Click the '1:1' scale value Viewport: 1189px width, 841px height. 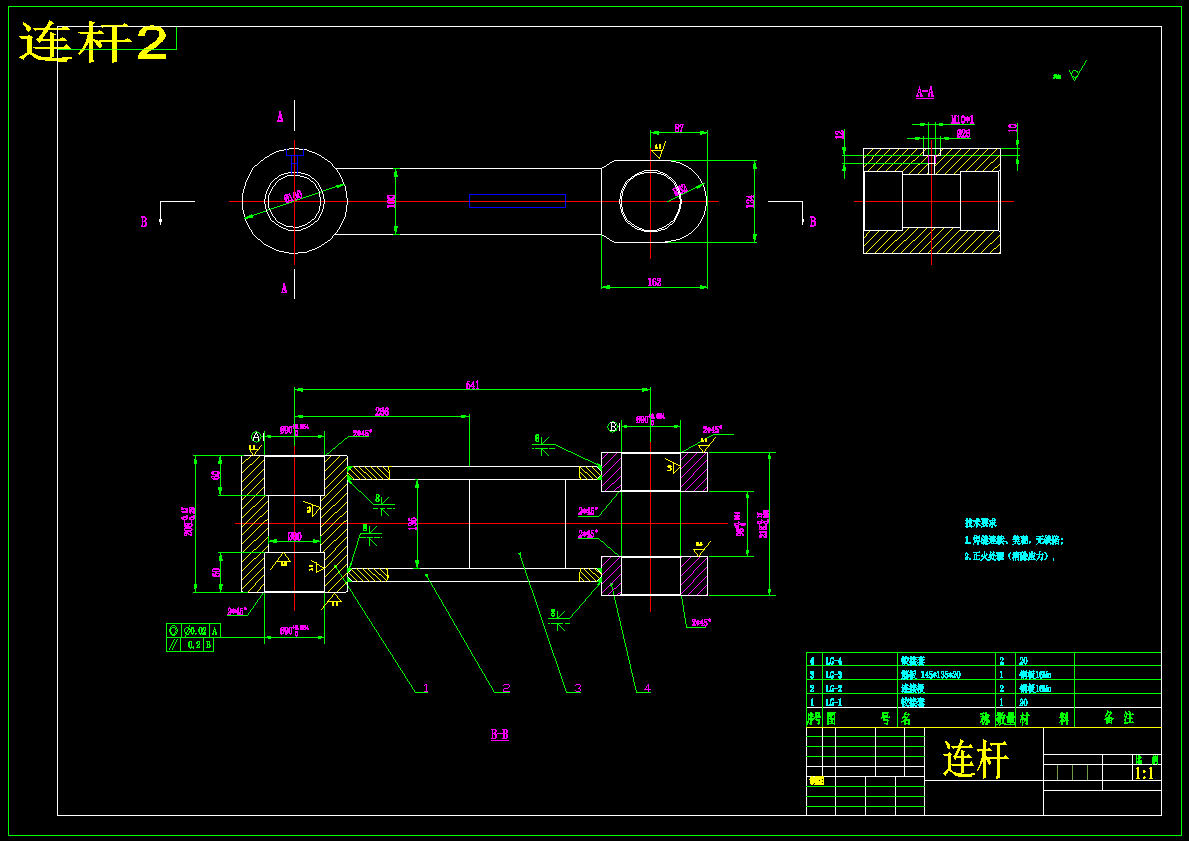point(1144,774)
